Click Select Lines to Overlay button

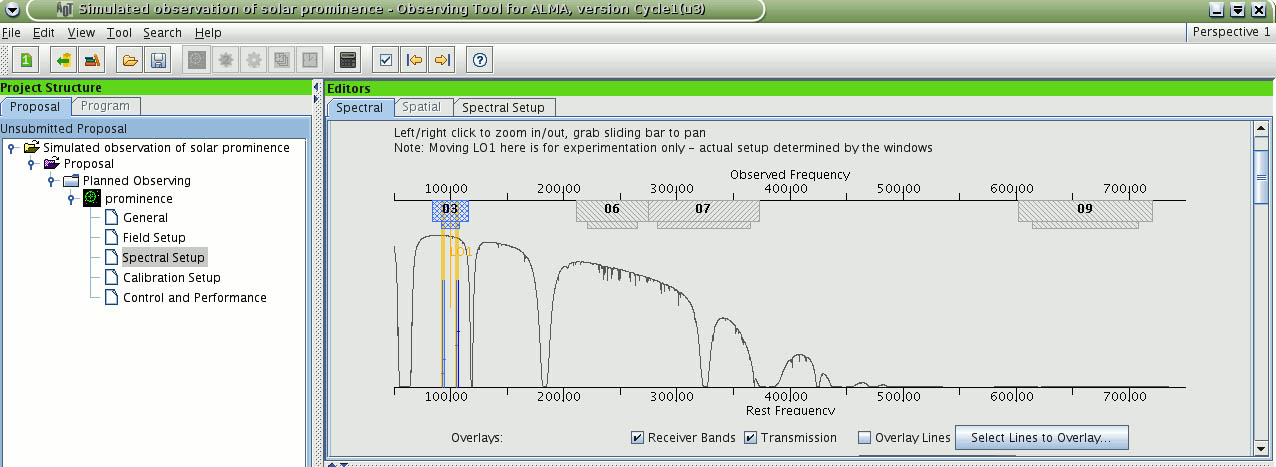1041,437
